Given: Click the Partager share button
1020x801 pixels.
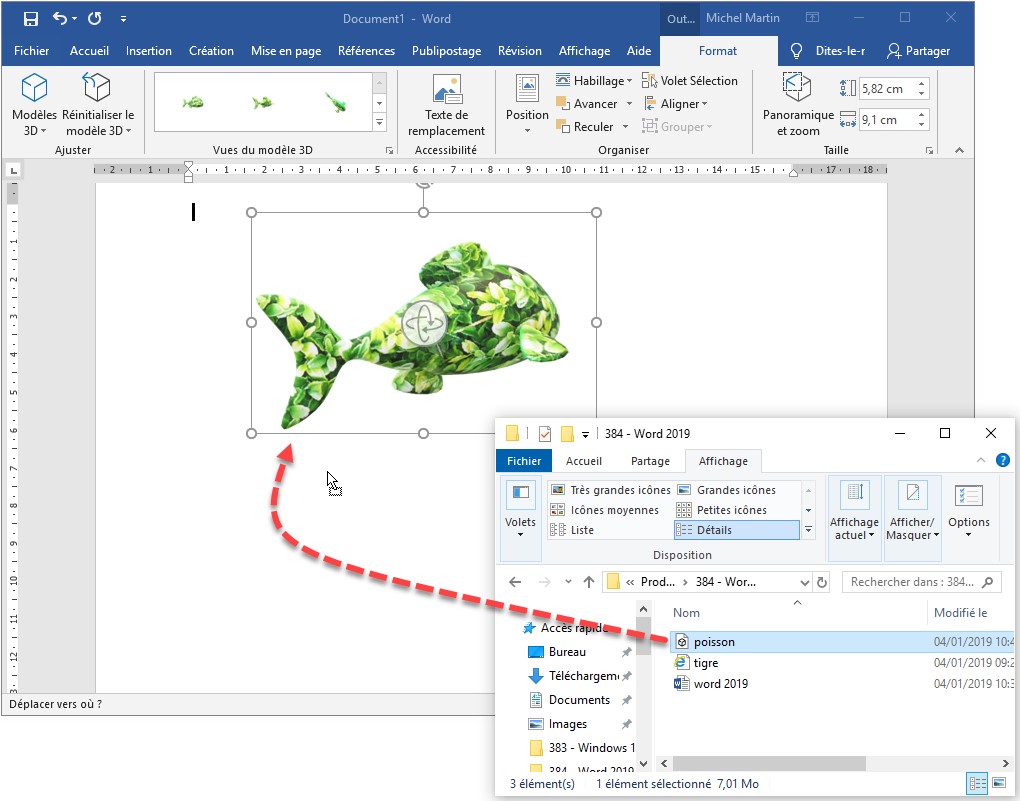Looking at the screenshot, I should tap(918, 51).
